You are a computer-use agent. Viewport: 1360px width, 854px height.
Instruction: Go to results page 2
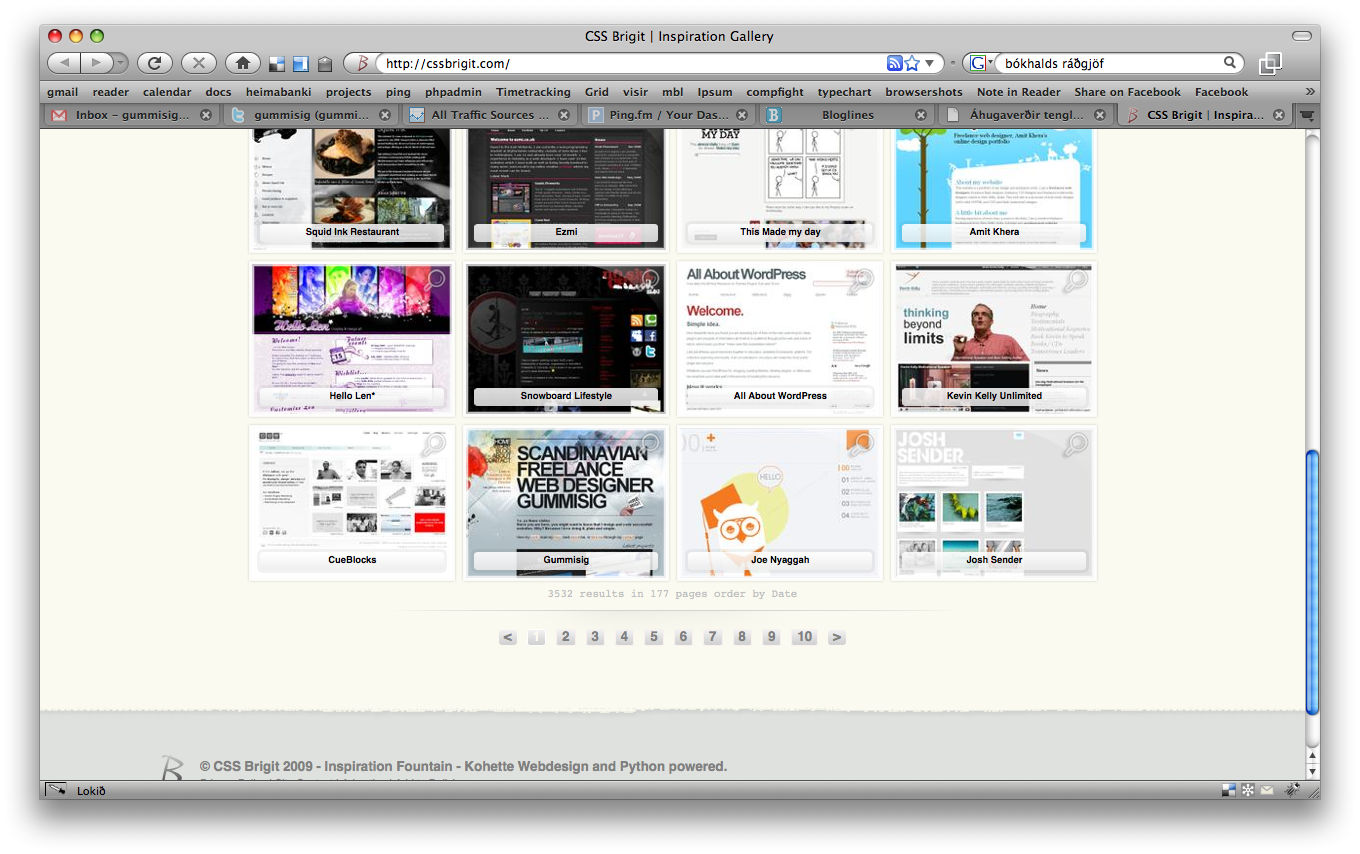pyautogui.click(x=566, y=637)
